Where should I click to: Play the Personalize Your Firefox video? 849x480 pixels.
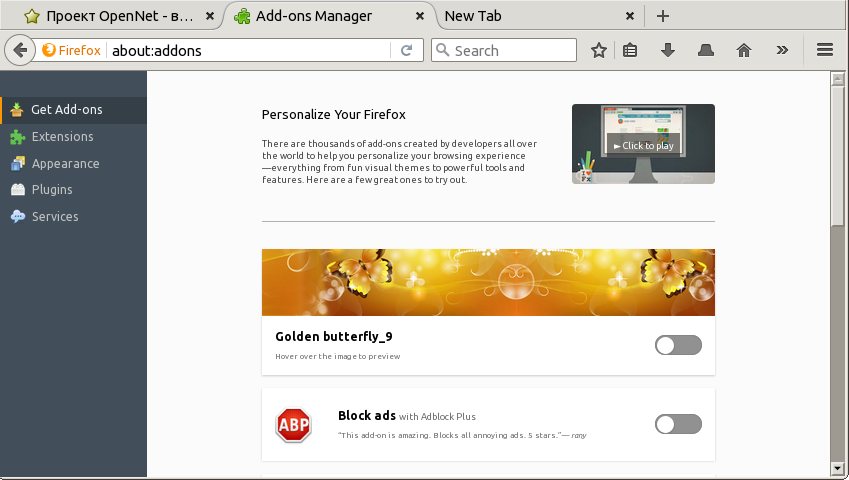643,145
